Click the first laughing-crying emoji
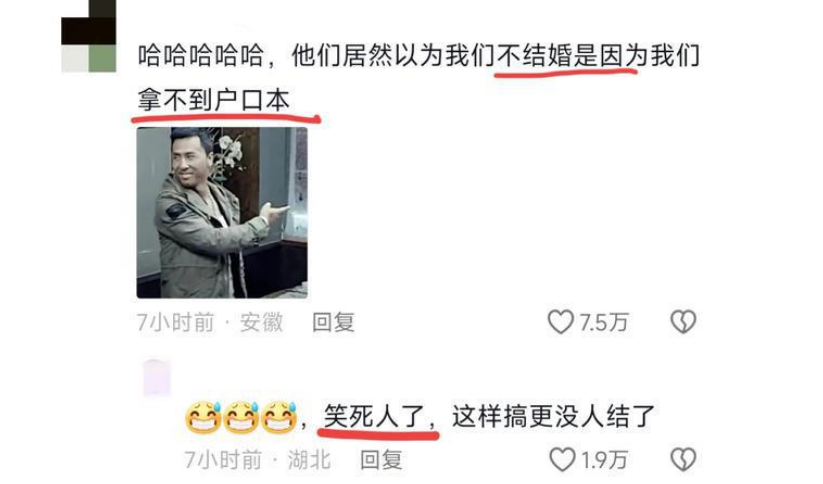Viewport: 823px width, 484px height. click(203, 418)
